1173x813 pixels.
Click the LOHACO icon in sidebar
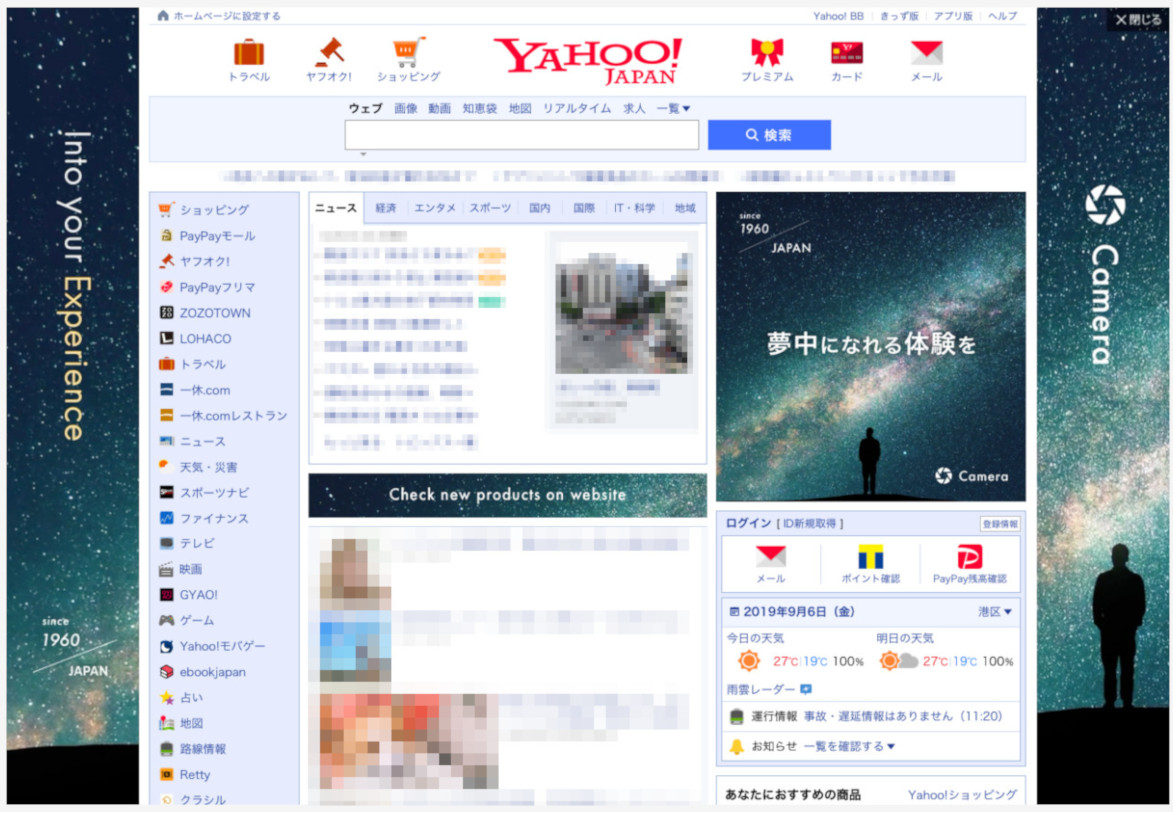pyautogui.click(x=166, y=338)
